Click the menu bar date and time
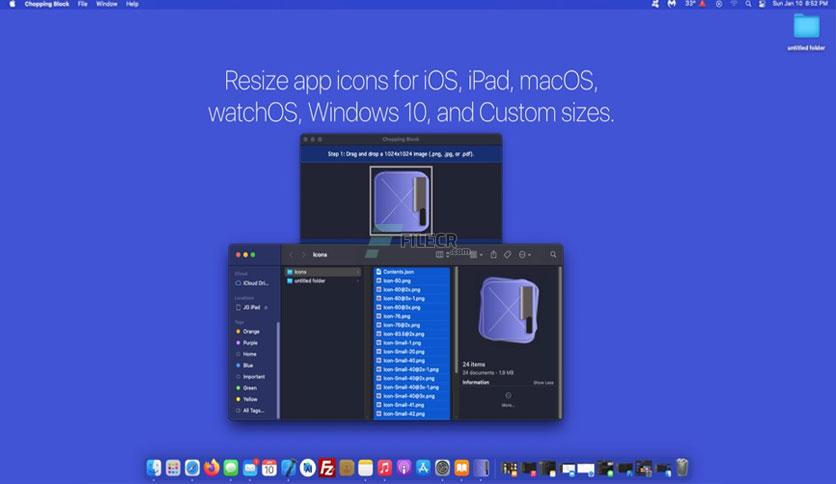 tap(800, 4)
